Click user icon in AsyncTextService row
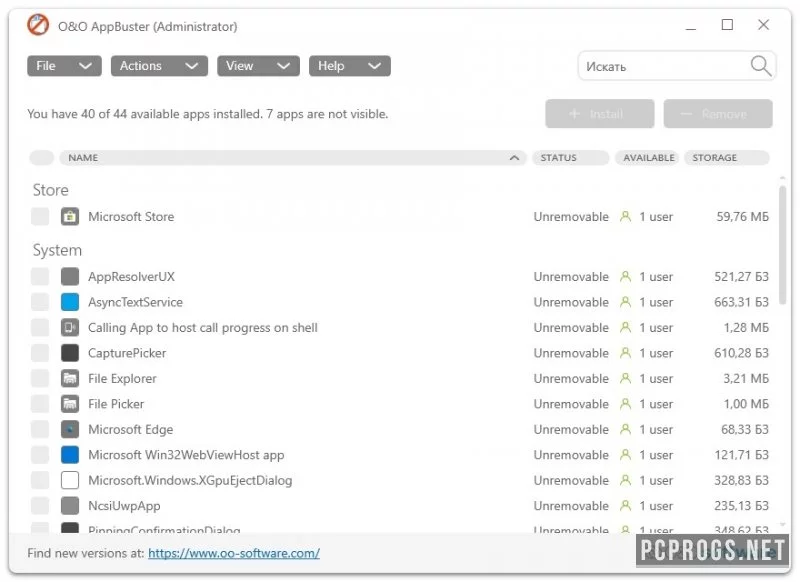This screenshot has width=800, height=582. click(x=625, y=302)
